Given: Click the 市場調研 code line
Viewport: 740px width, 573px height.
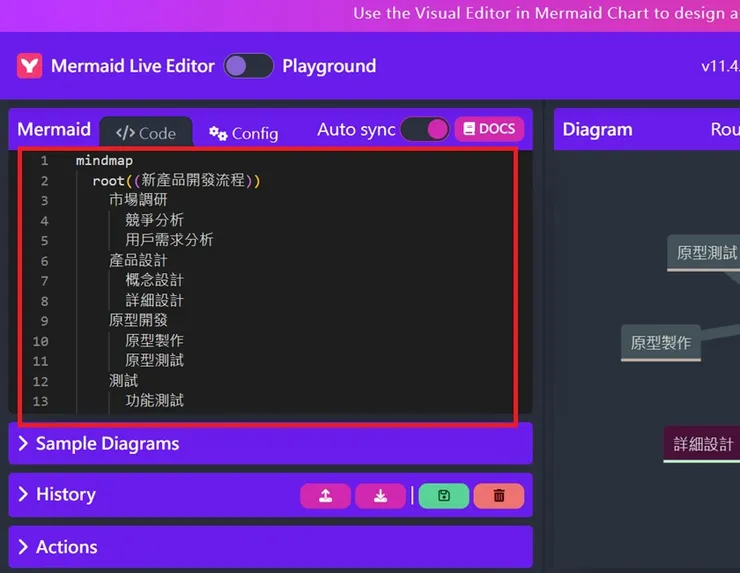Looking at the screenshot, I should (138, 200).
